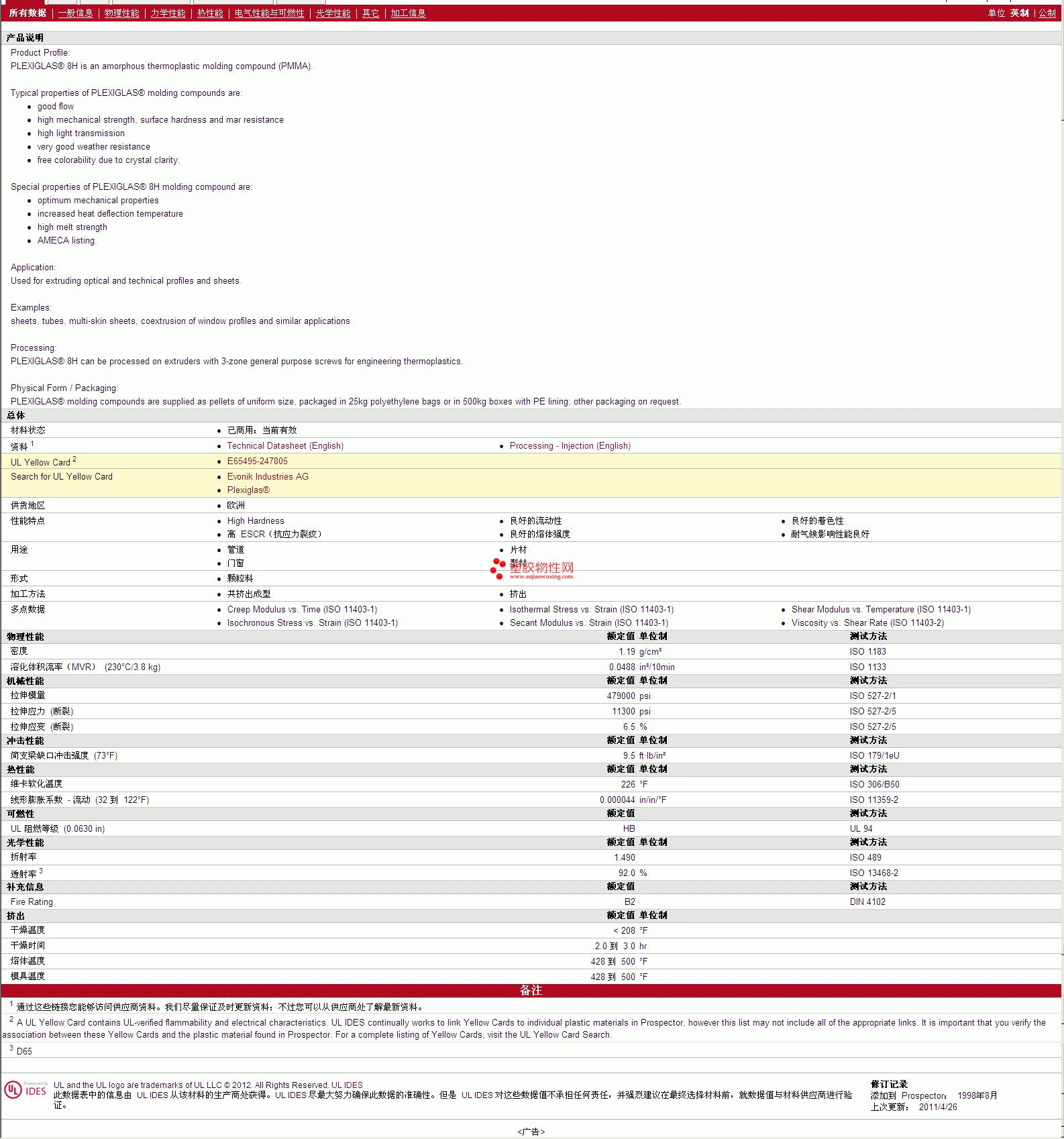The image size is (1064, 1139).
Task: Open the 其它 tab
Action: coord(370,13)
